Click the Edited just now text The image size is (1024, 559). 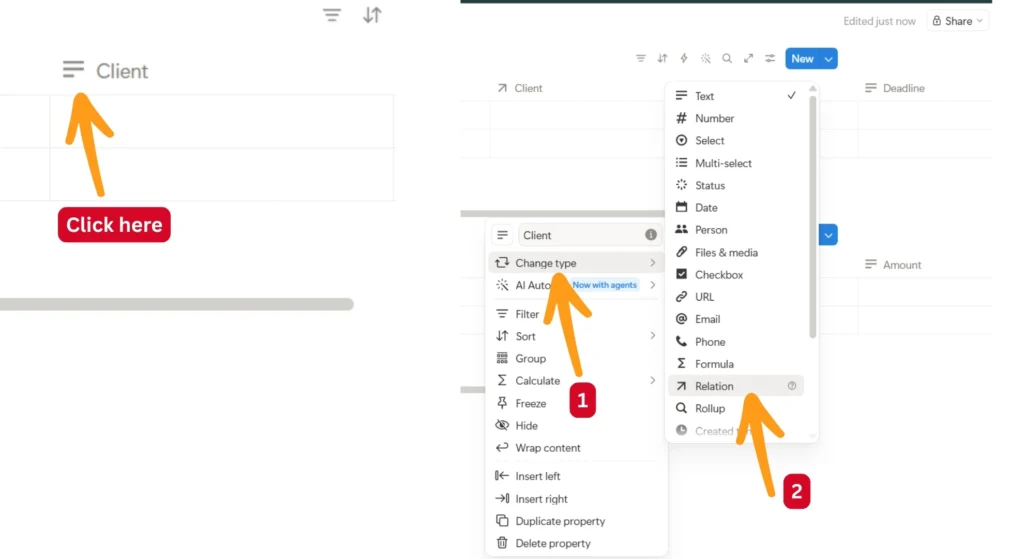[879, 21]
